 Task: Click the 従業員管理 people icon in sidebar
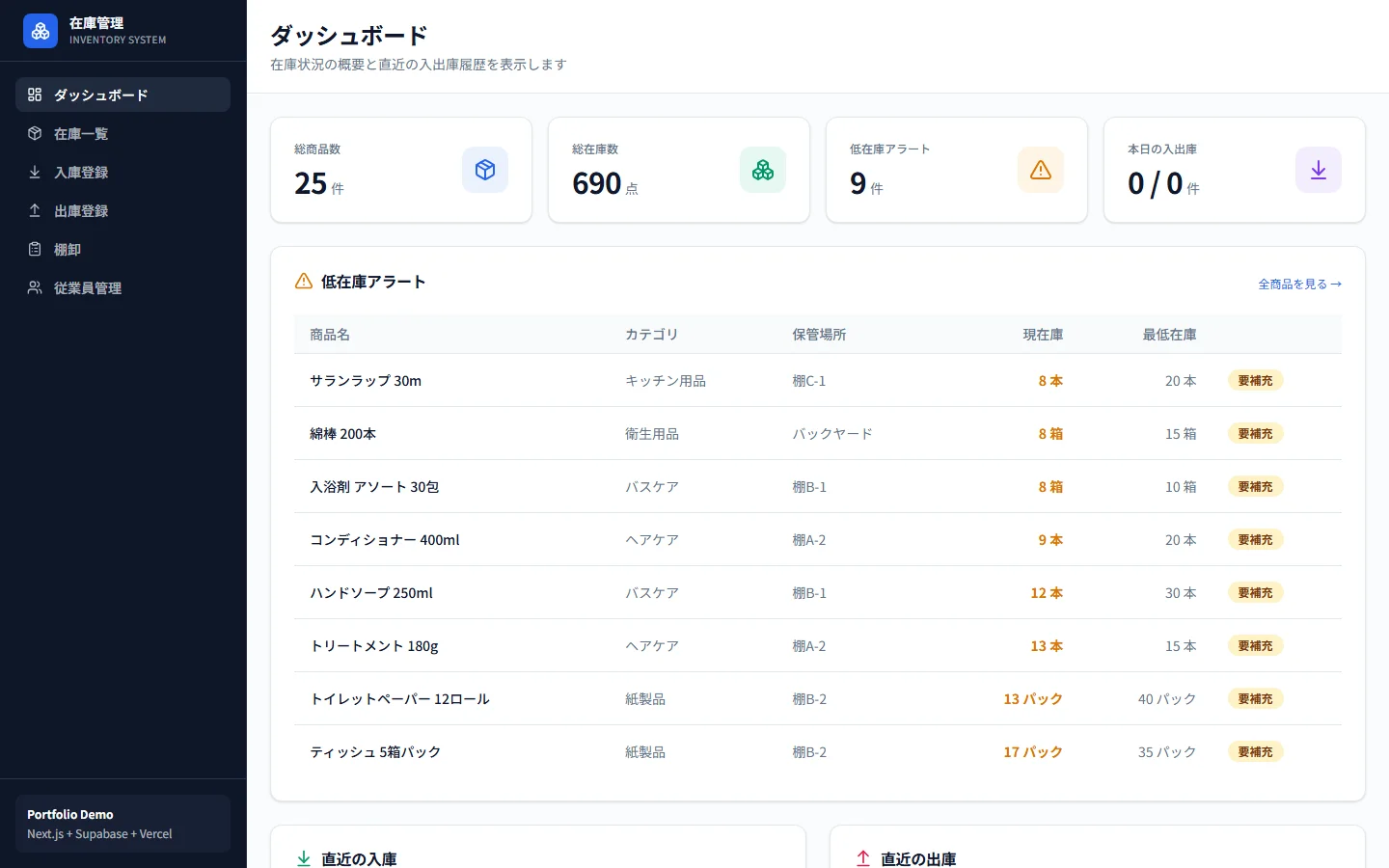35,287
